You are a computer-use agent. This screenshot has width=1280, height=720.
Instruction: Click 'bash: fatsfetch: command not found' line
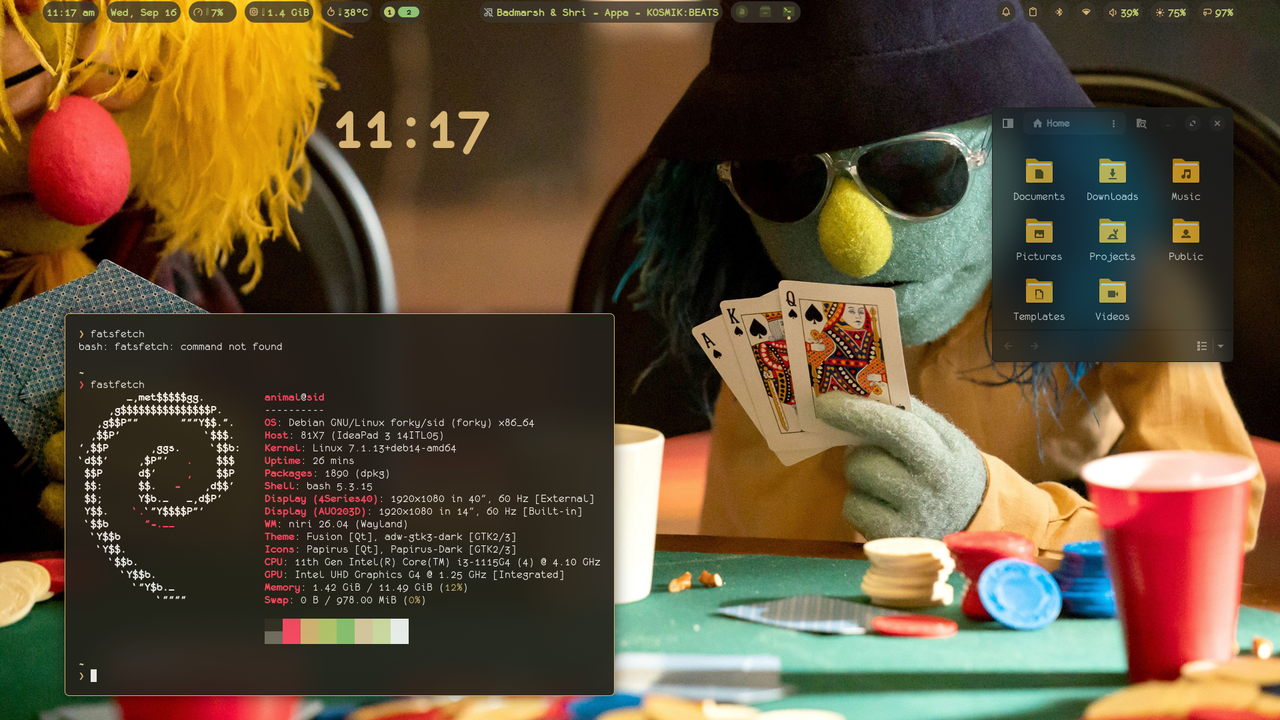click(x=180, y=347)
